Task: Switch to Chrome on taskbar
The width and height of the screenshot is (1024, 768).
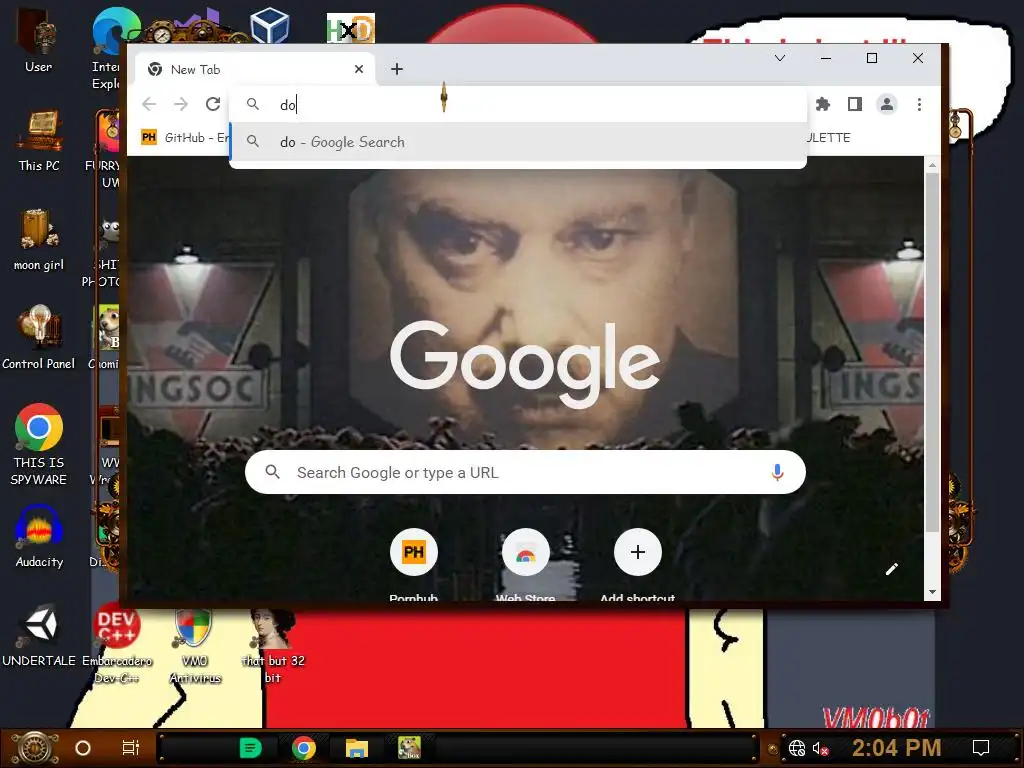Action: [x=304, y=748]
